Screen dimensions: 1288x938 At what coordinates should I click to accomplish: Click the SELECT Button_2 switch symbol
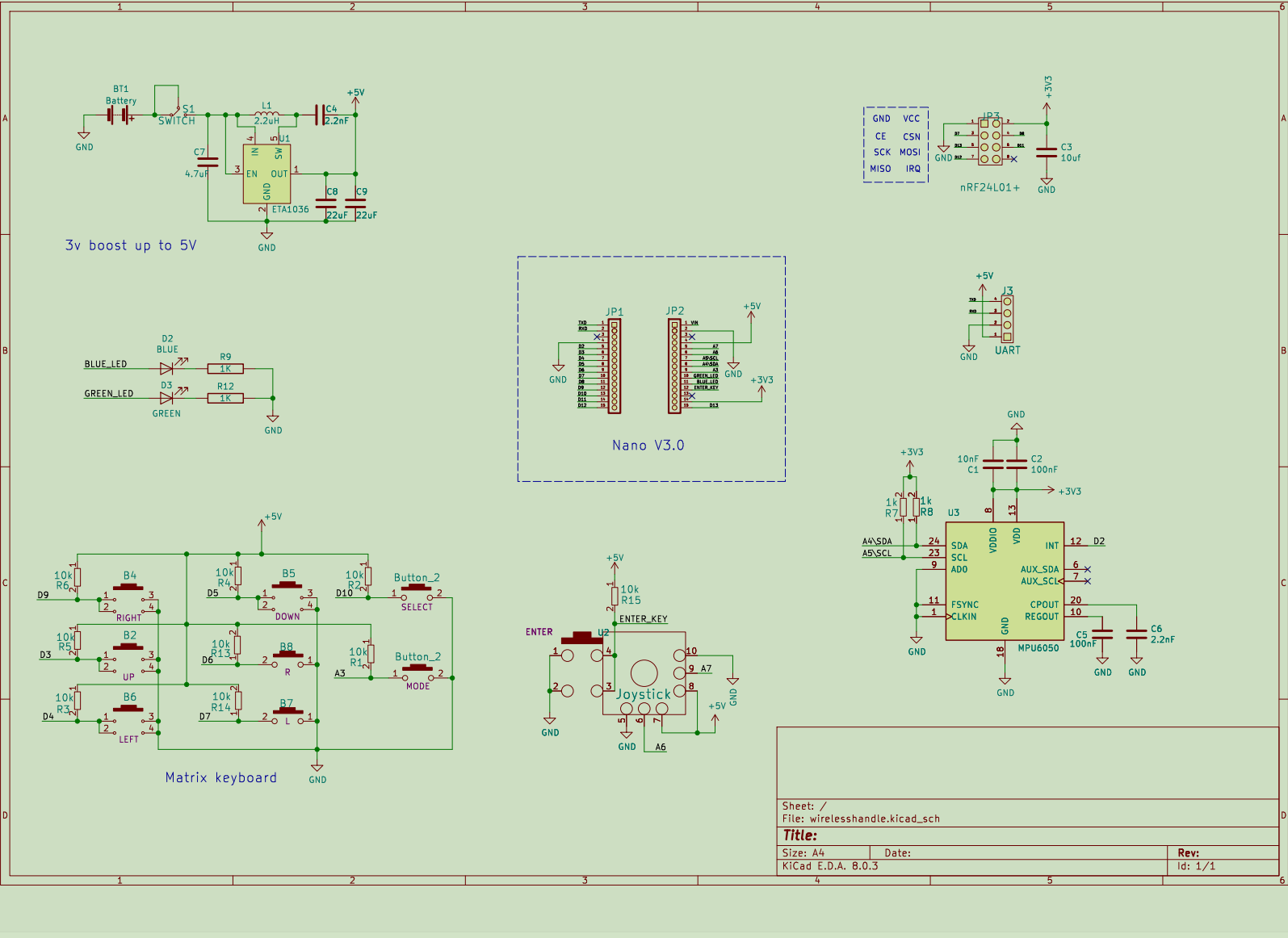pyautogui.click(x=417, y=594)
